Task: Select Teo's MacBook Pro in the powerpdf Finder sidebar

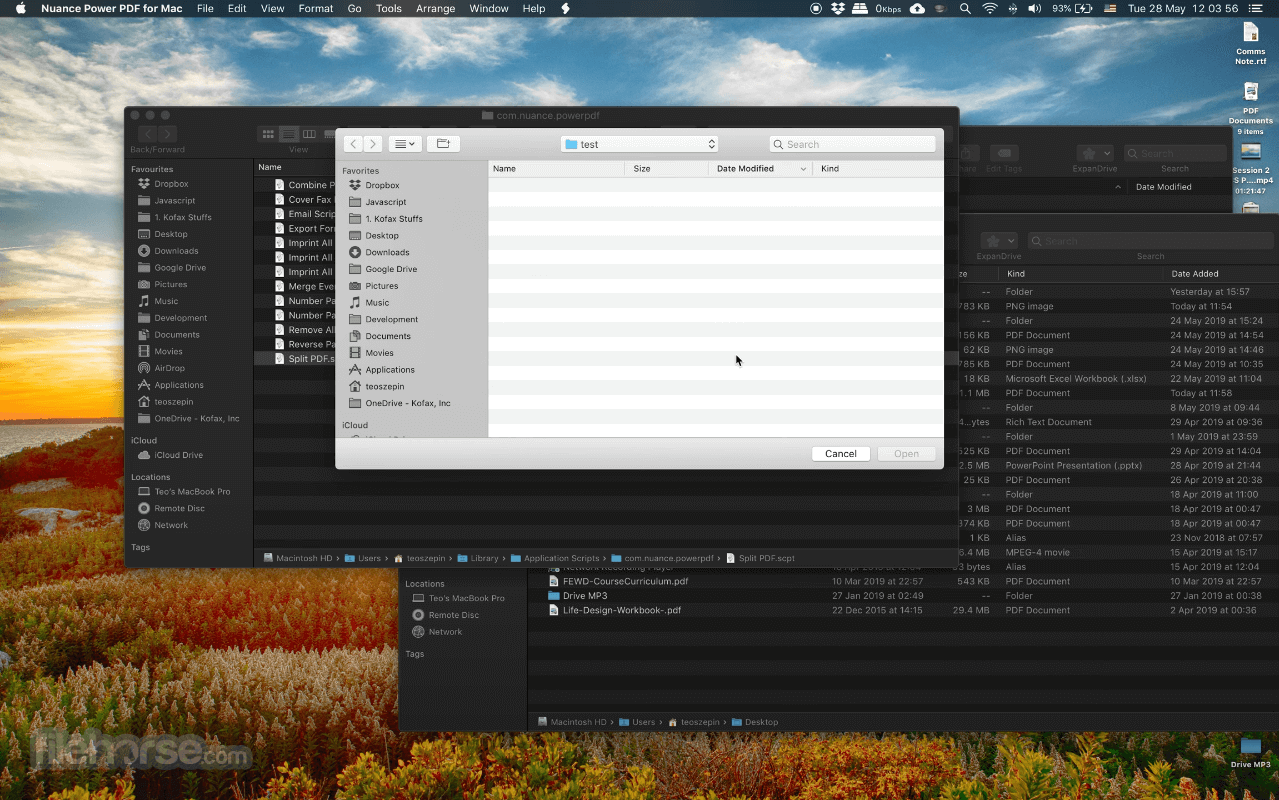Action: tap(192, 492)
